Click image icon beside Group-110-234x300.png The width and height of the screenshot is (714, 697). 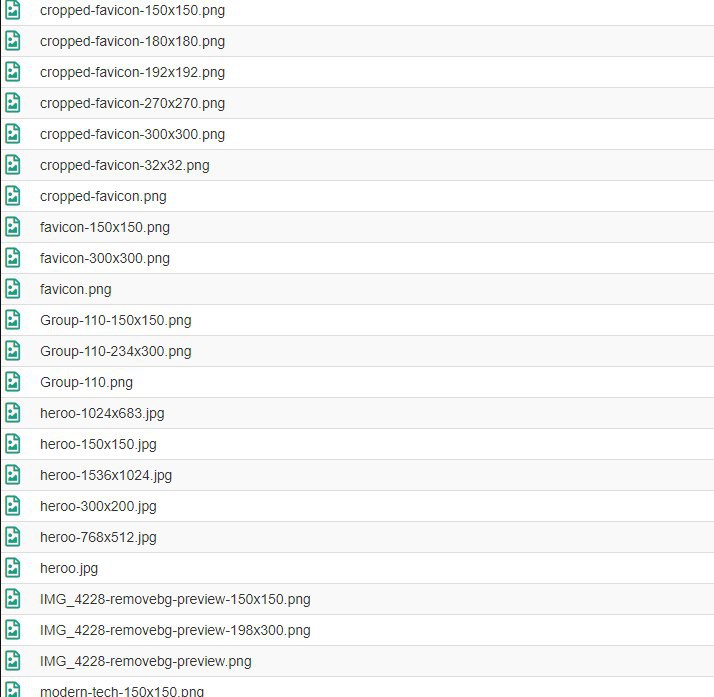tap(13, 351)
